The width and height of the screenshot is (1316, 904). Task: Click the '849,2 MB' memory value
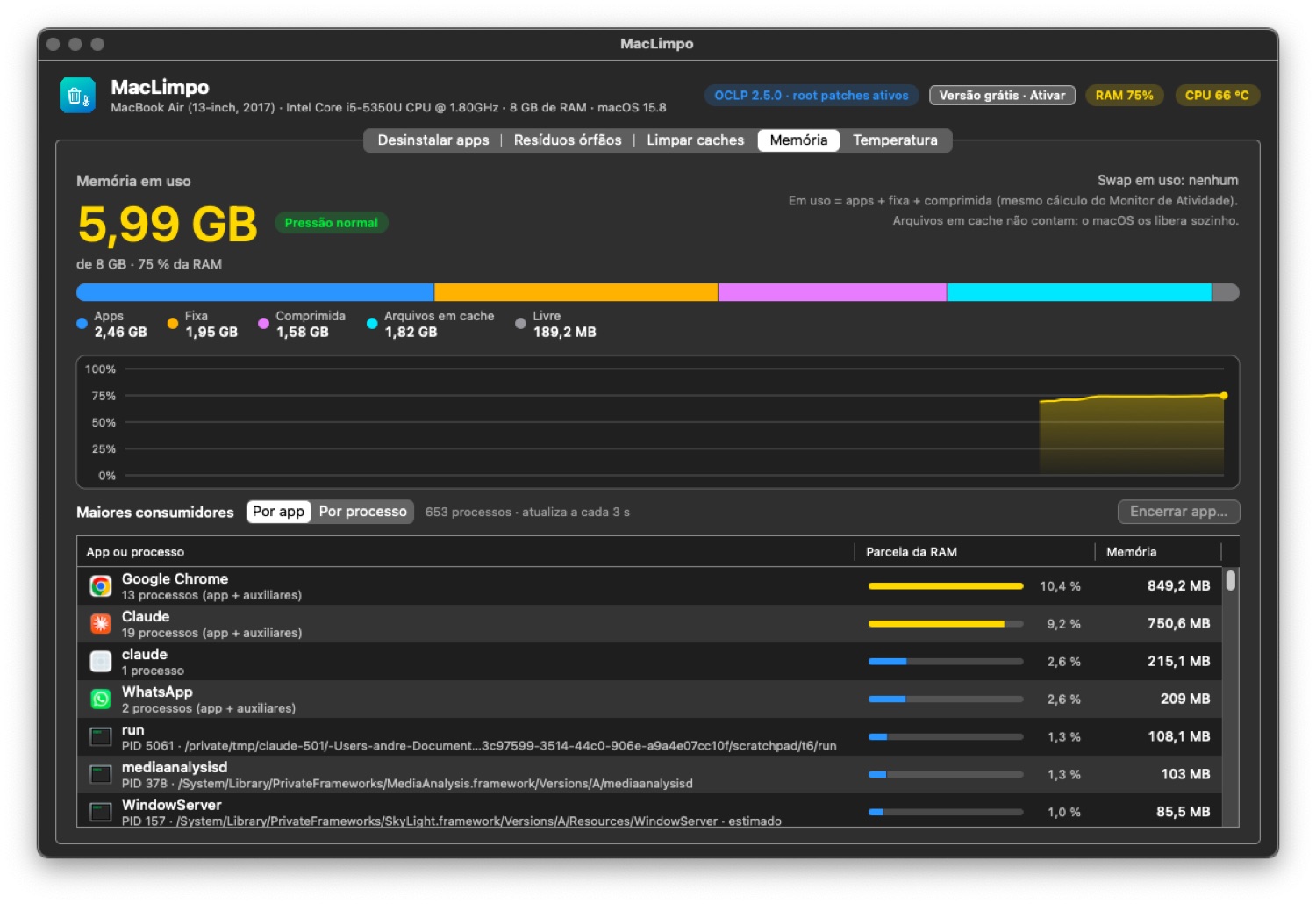1178,586
